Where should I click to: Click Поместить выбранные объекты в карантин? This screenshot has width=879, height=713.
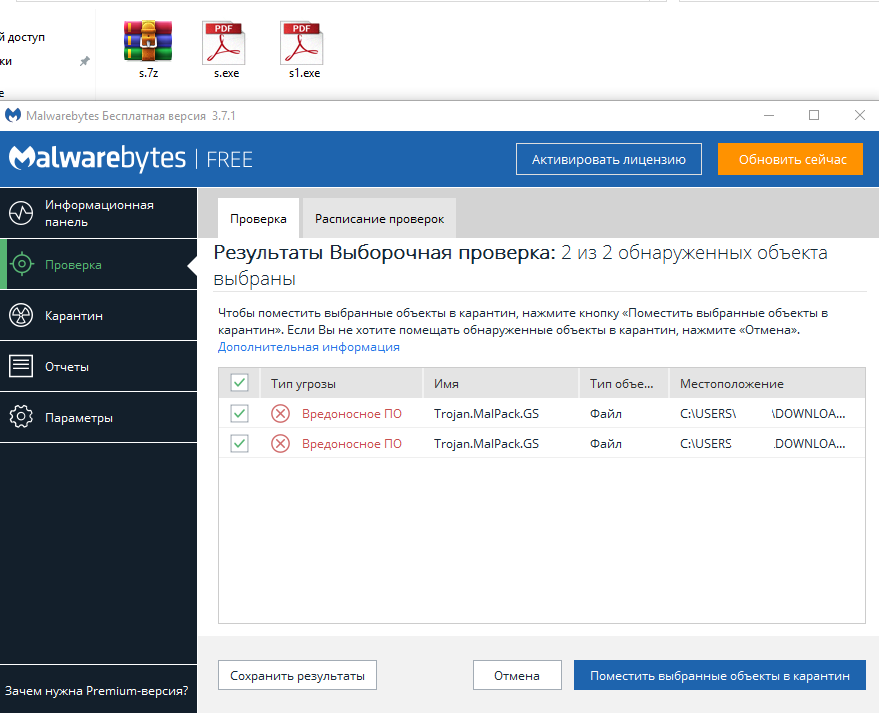(720, 675)
